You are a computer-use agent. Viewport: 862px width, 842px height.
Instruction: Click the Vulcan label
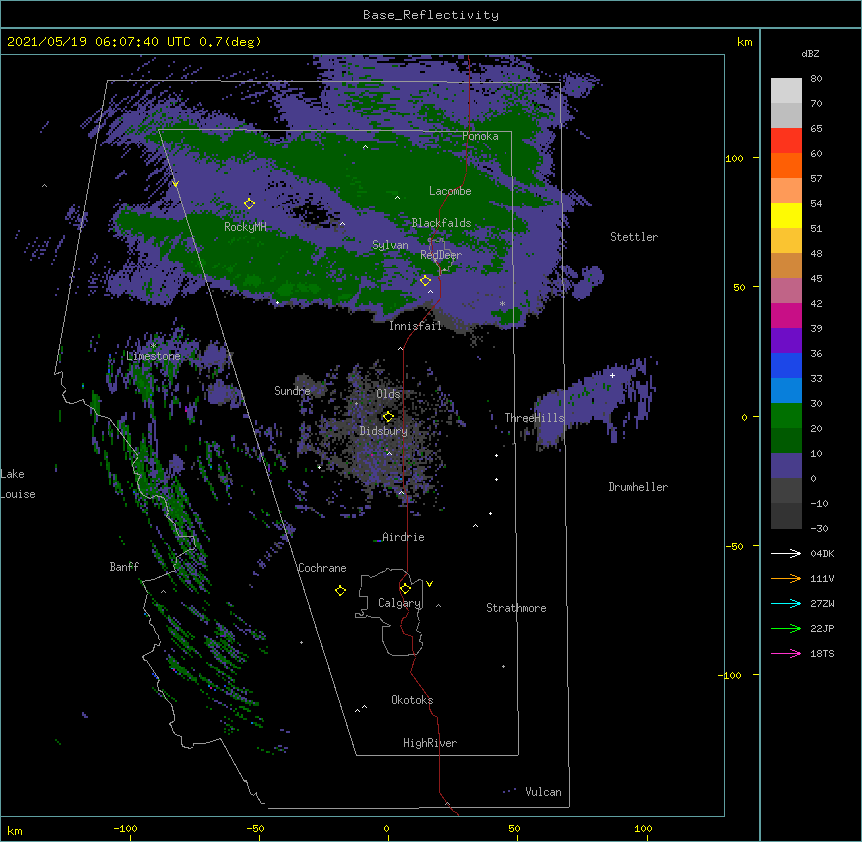543,792
